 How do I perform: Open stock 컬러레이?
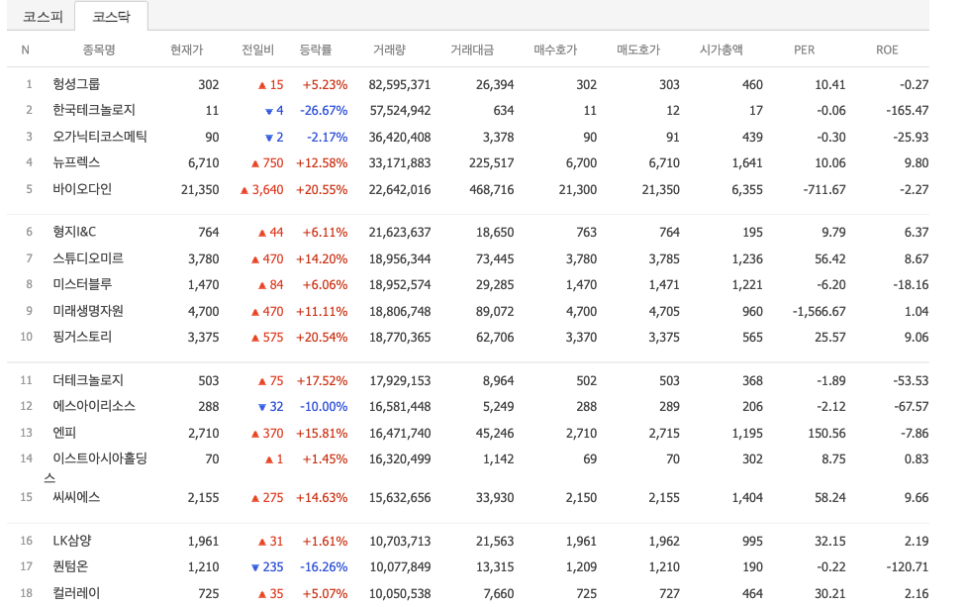[76, 593]
